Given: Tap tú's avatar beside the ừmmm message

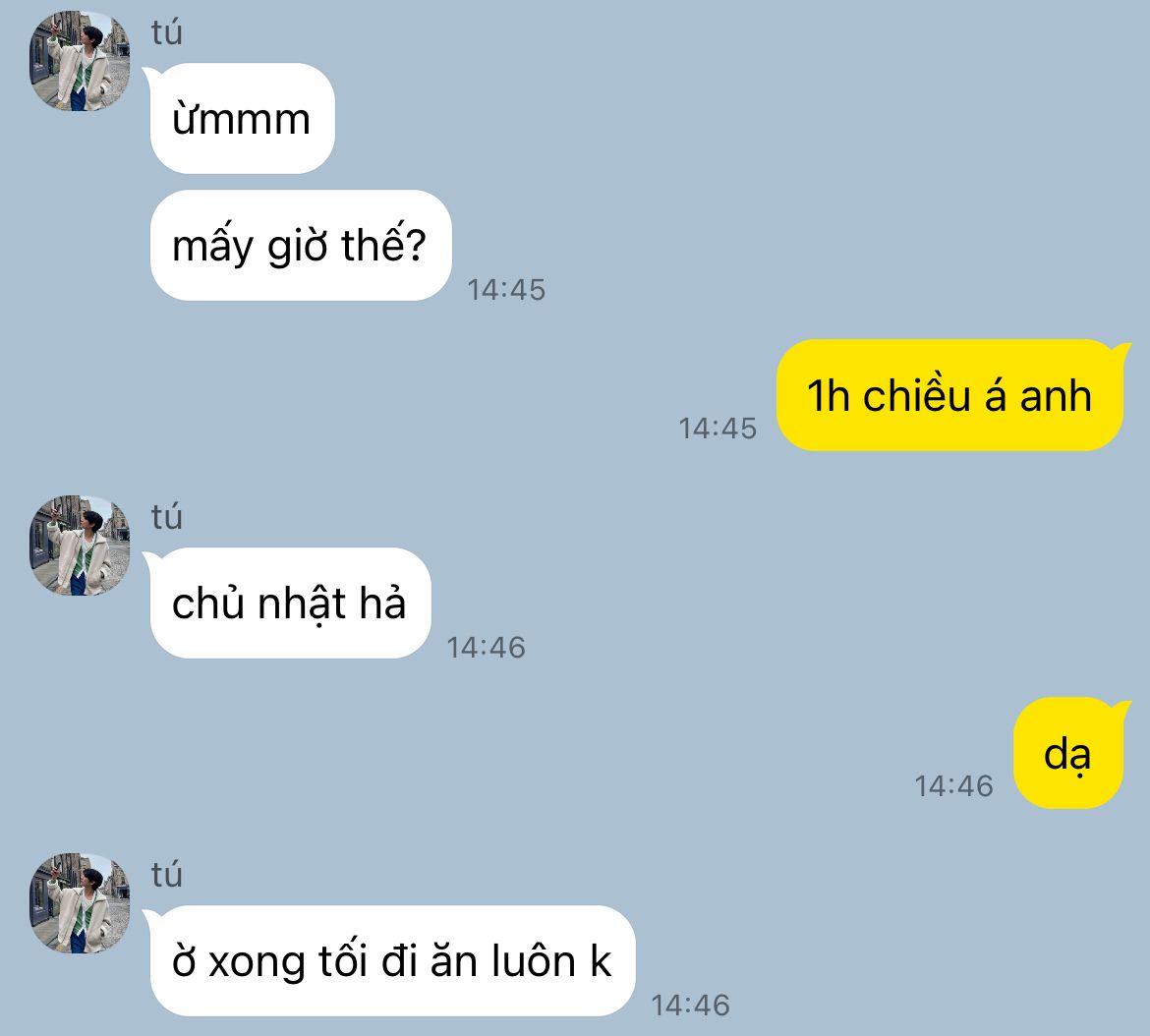Looking at the screenshot, I should 80,61.
